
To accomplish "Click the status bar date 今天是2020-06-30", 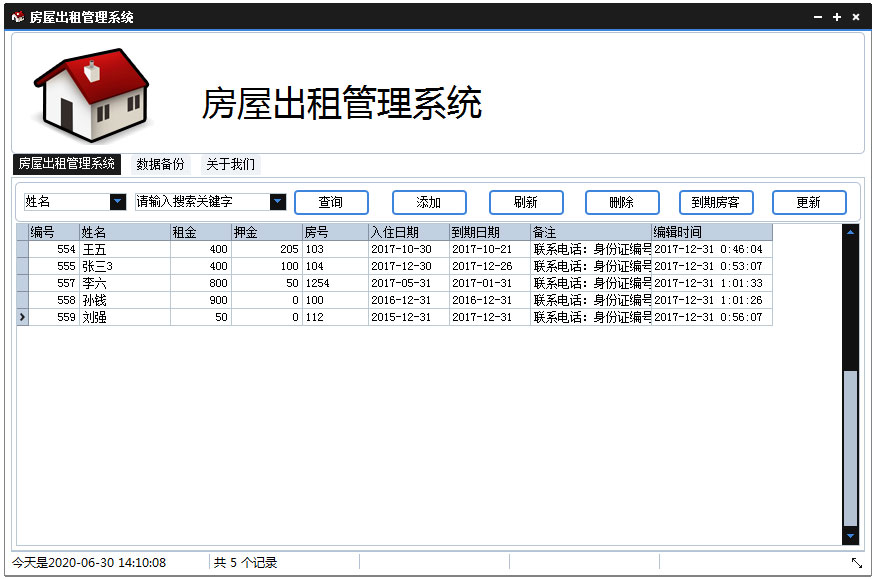I will point(89,563).
